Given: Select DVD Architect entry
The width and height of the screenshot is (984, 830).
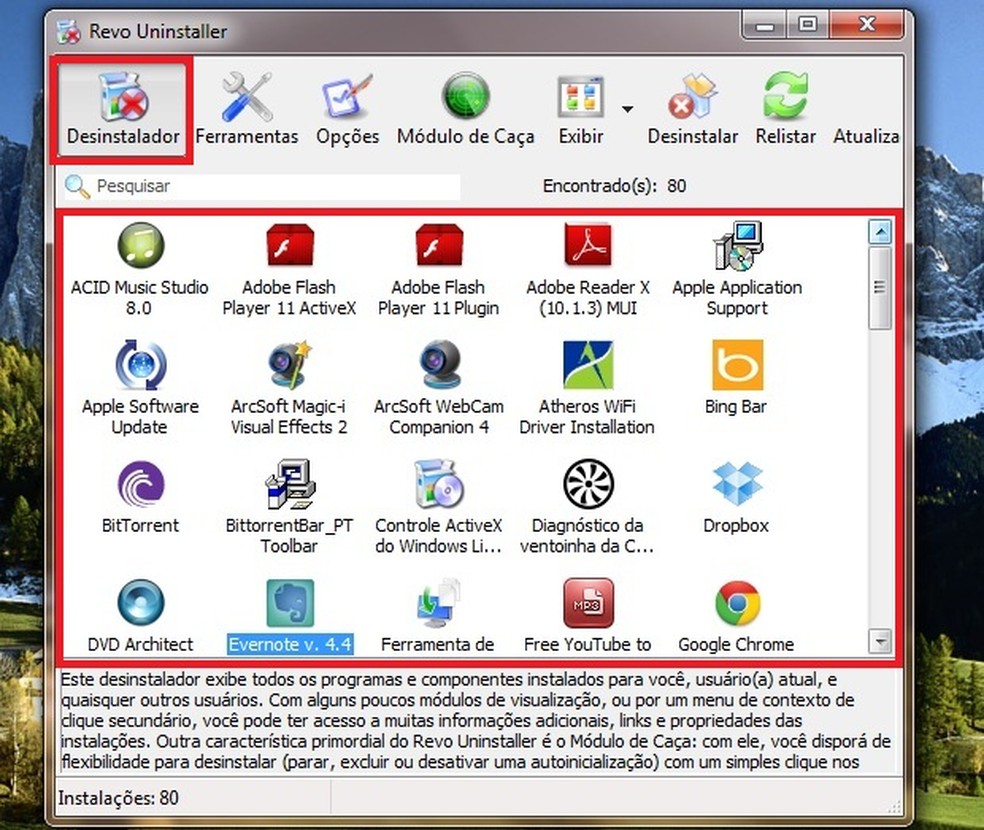Looking at the screenshot, I should point(141,616).
